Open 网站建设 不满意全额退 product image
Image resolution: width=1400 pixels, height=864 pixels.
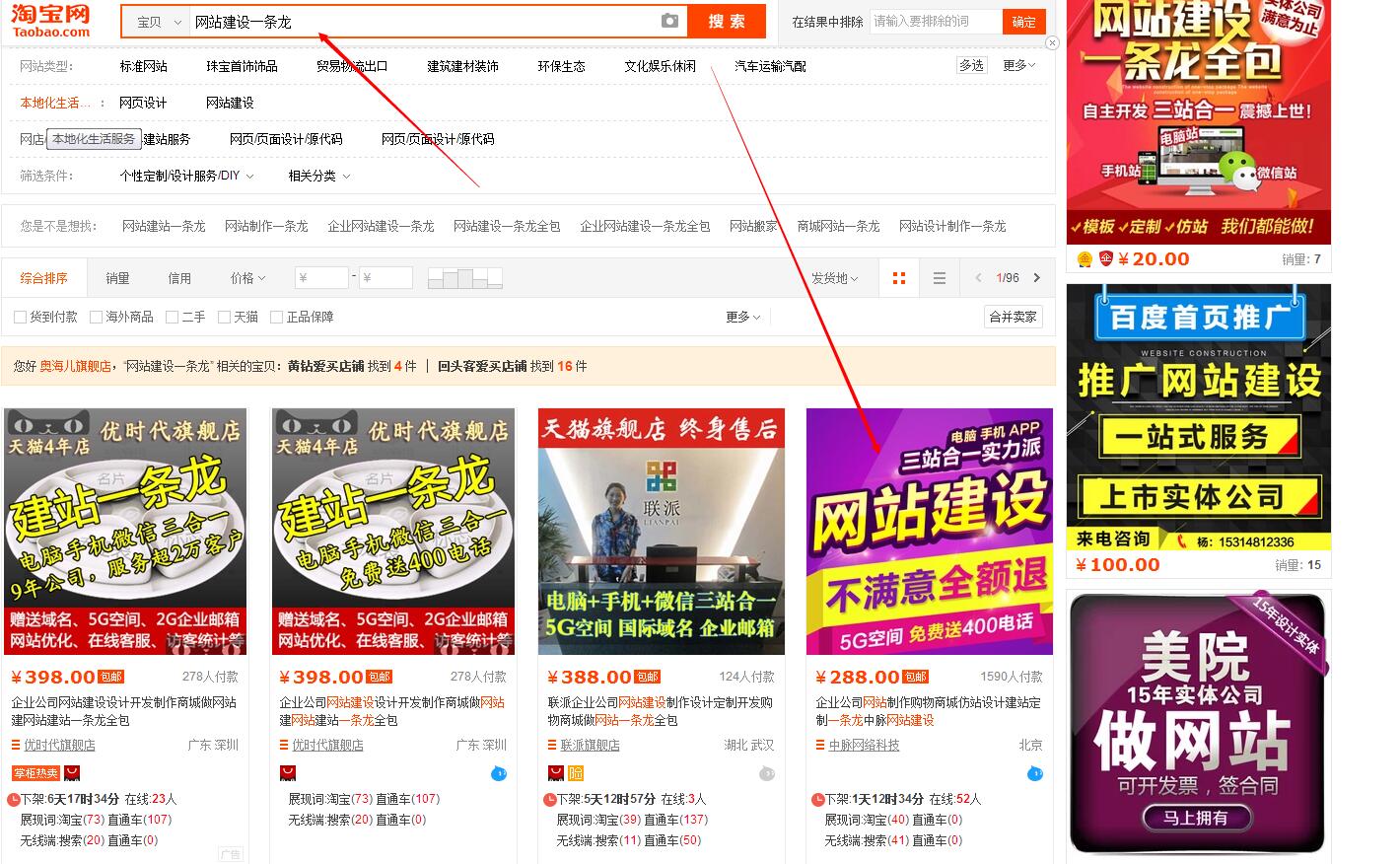930,532
